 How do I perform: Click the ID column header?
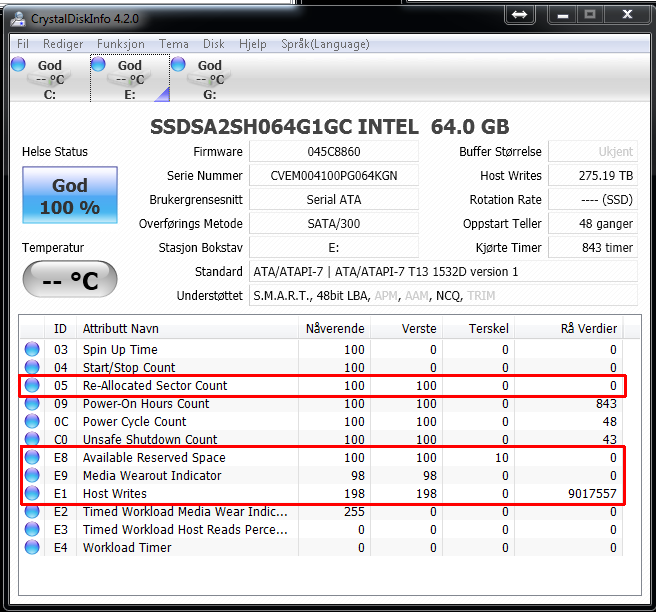click(x=60, y=328)
